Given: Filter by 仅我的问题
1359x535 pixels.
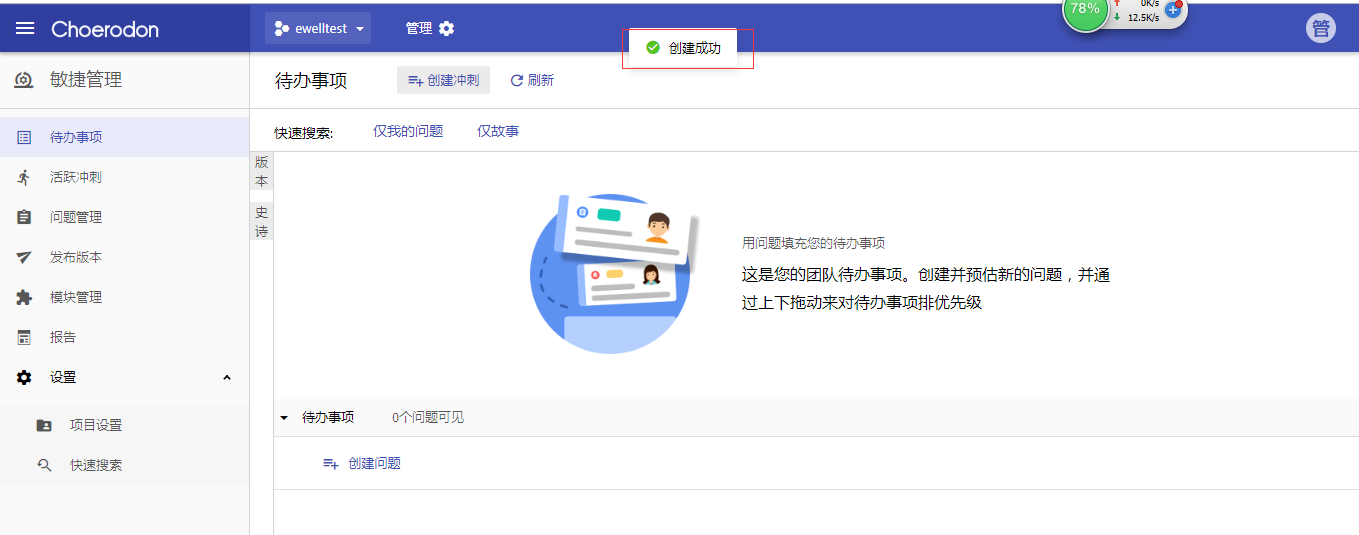Looking at the screenshot, I should [x=408, y=131].
